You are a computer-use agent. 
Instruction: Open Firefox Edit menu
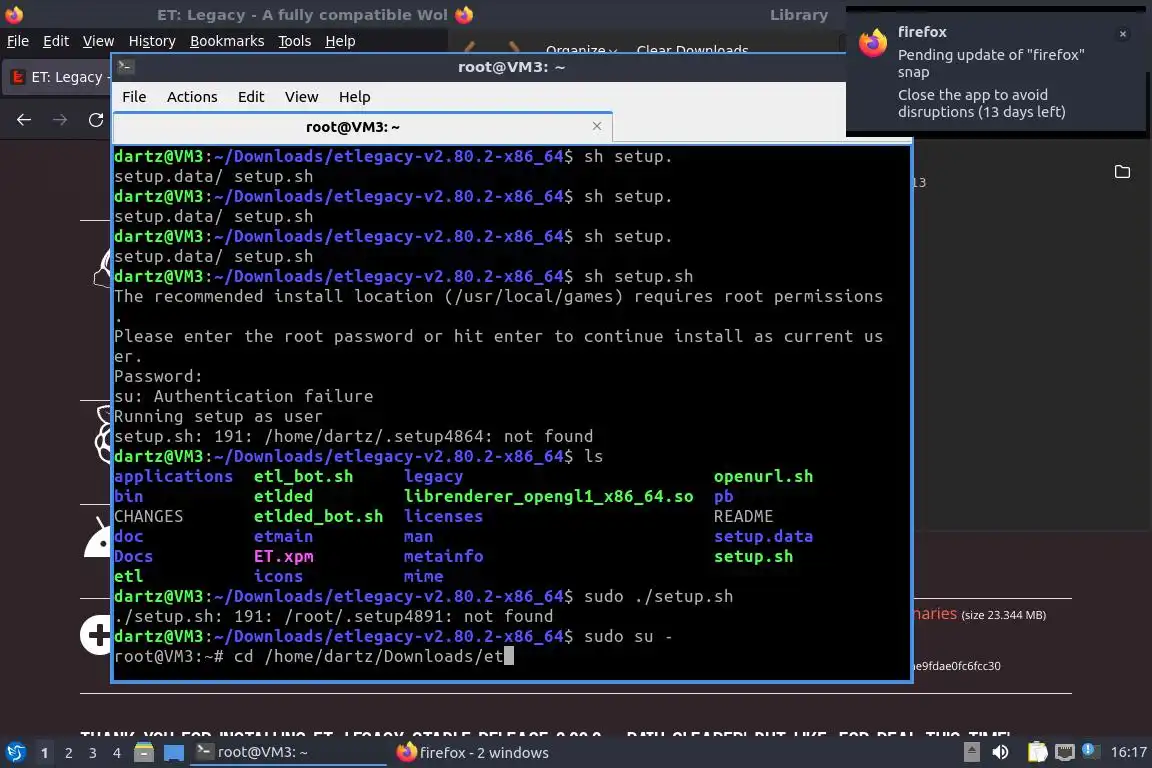(56, 41)
